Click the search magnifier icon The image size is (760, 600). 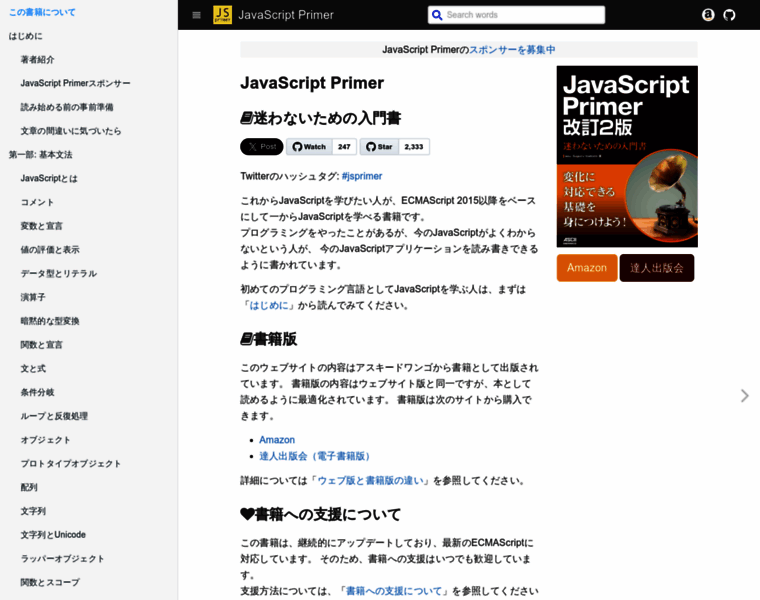[x=437, y=15]
